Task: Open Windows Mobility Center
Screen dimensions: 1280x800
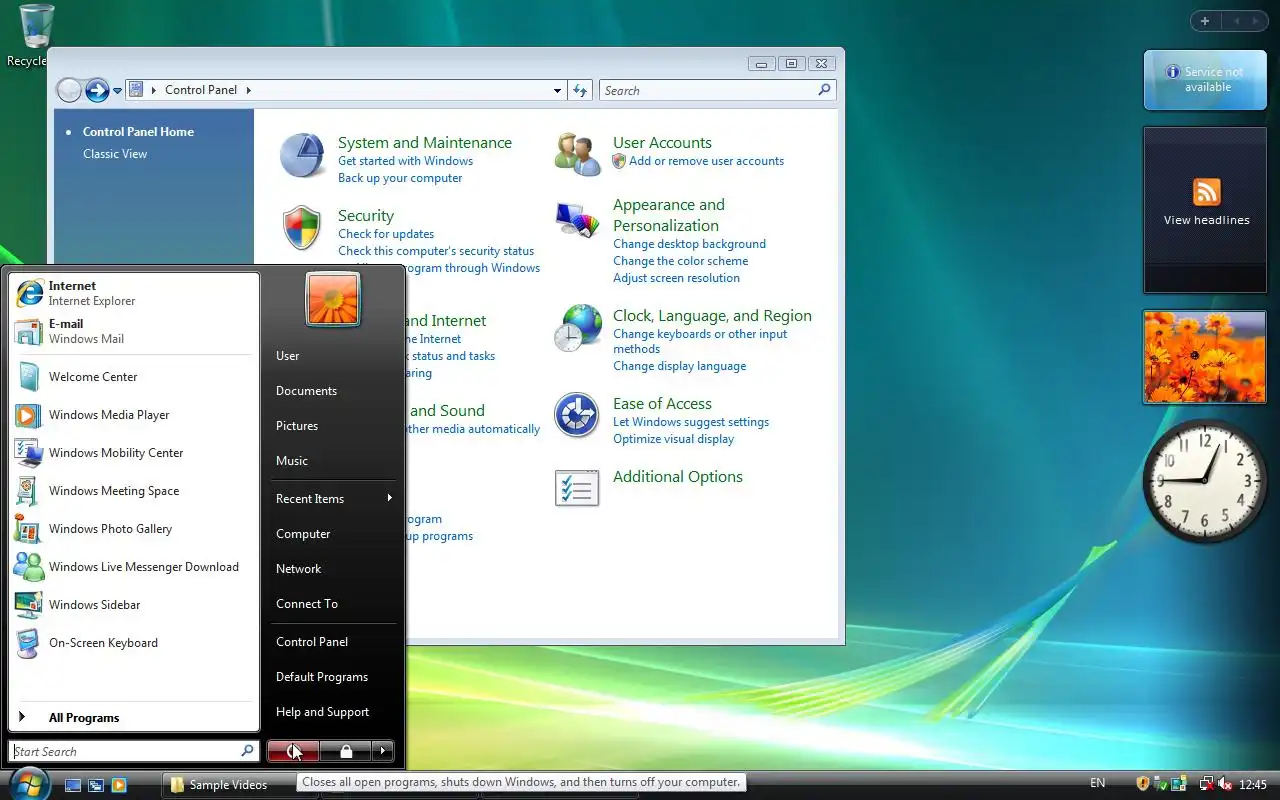Action: pos(134,453)
